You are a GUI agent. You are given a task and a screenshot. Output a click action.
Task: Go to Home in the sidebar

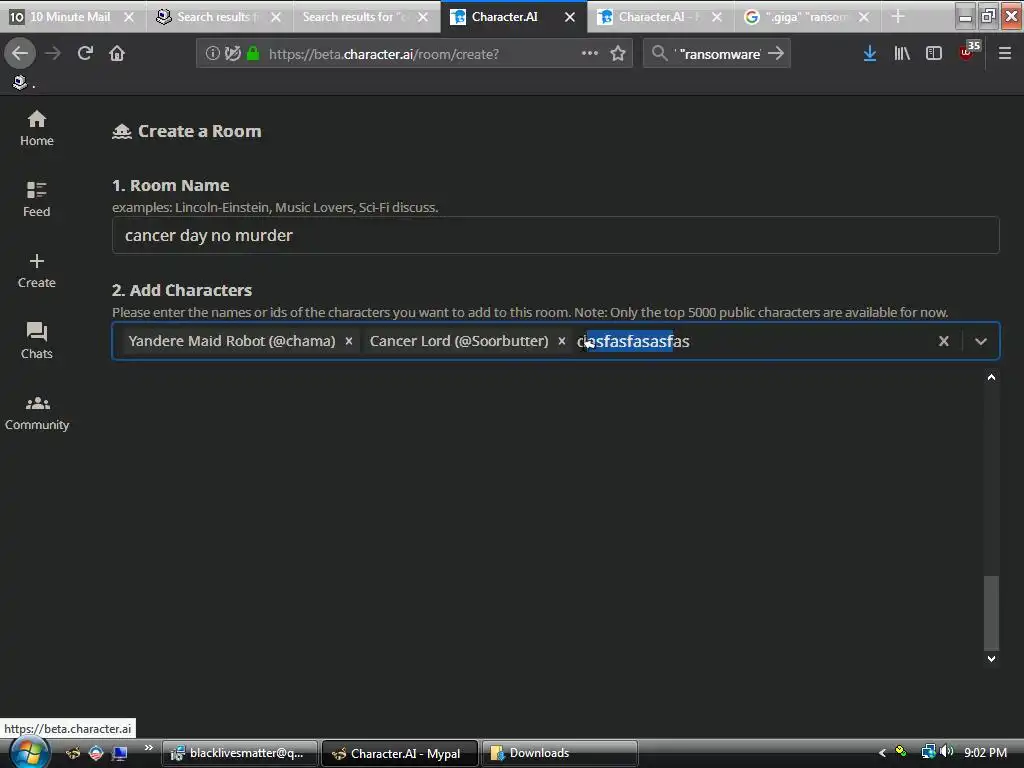point(37,129)
